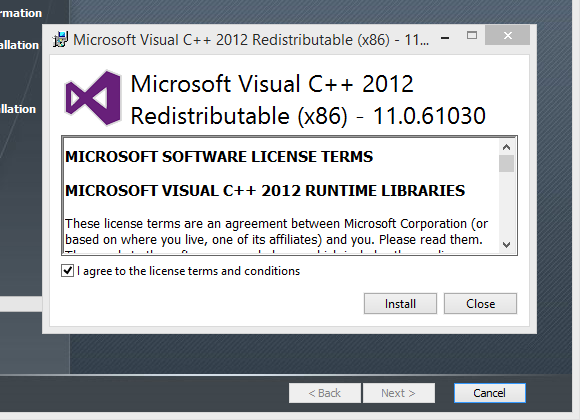
Task: Click the 'These license terms are an agreement' paragraph
Action: coord(276,232)
